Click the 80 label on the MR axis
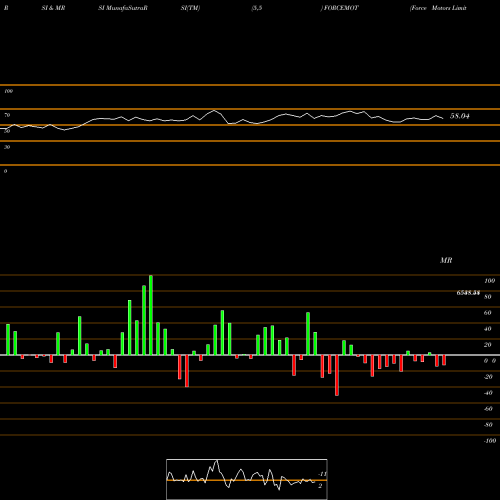 [488, 297]
